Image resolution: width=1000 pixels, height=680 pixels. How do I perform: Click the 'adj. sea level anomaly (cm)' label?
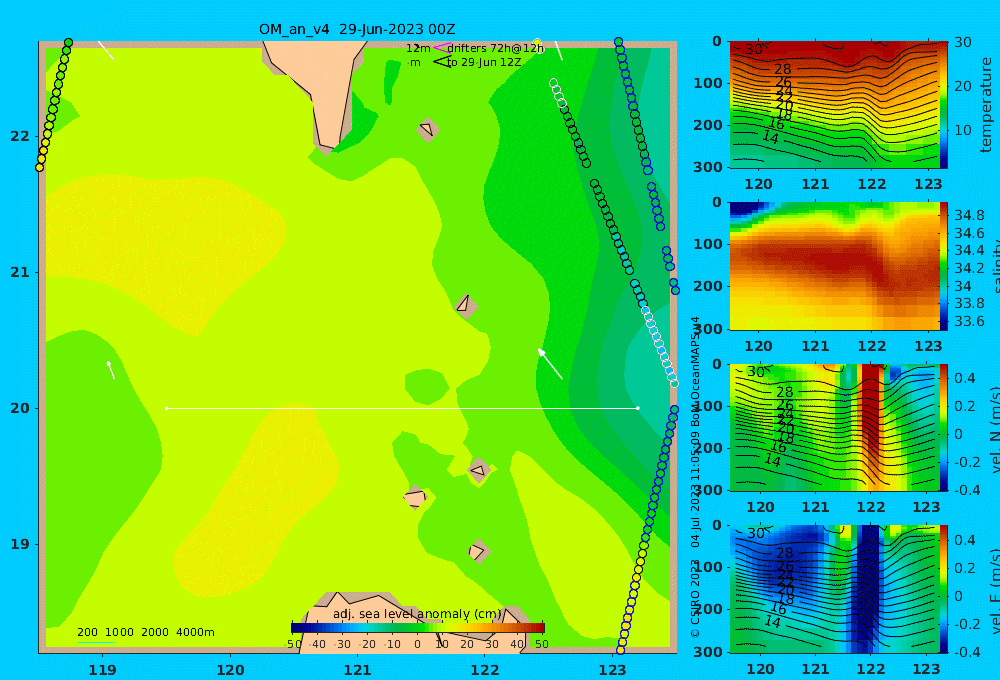coord(417,614)
